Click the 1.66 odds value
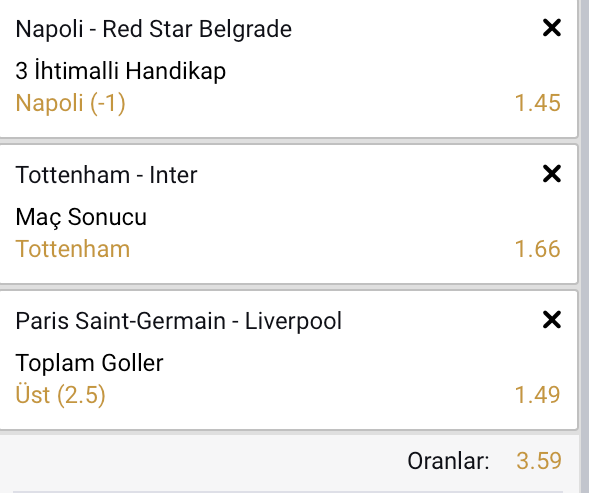 tap(538, 249)
